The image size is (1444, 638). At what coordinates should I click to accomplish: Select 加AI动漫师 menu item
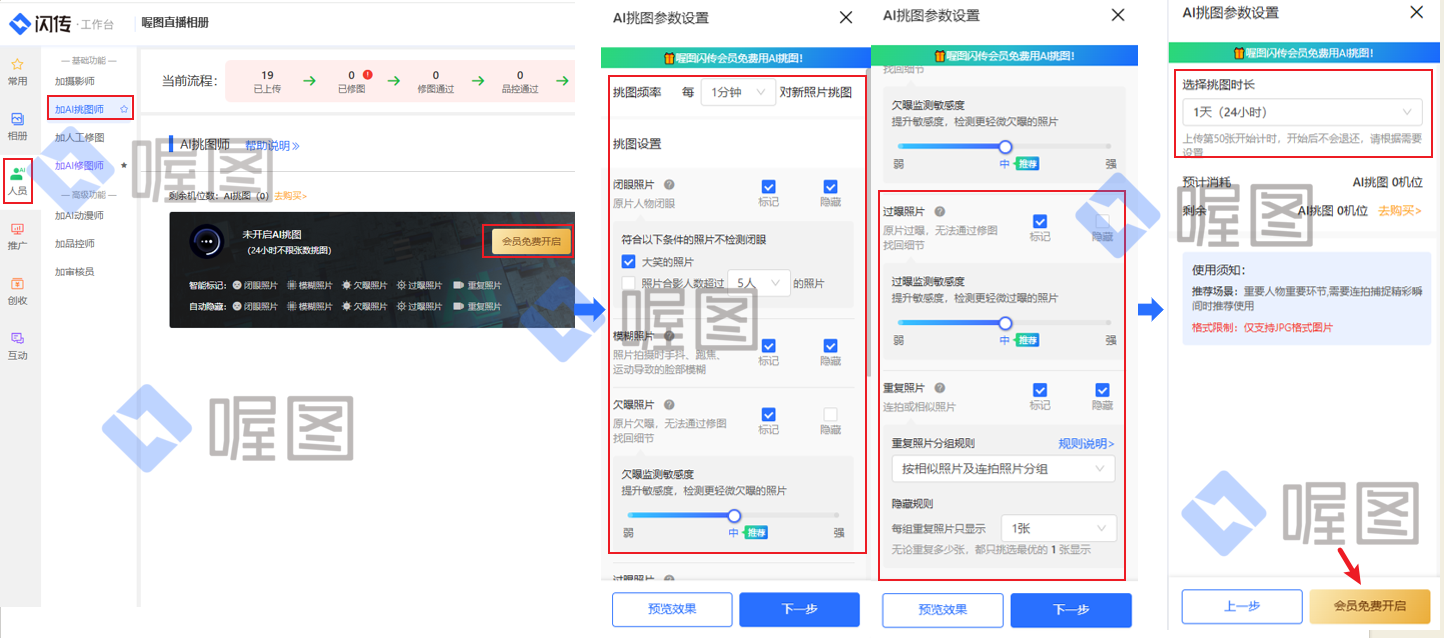79,215
